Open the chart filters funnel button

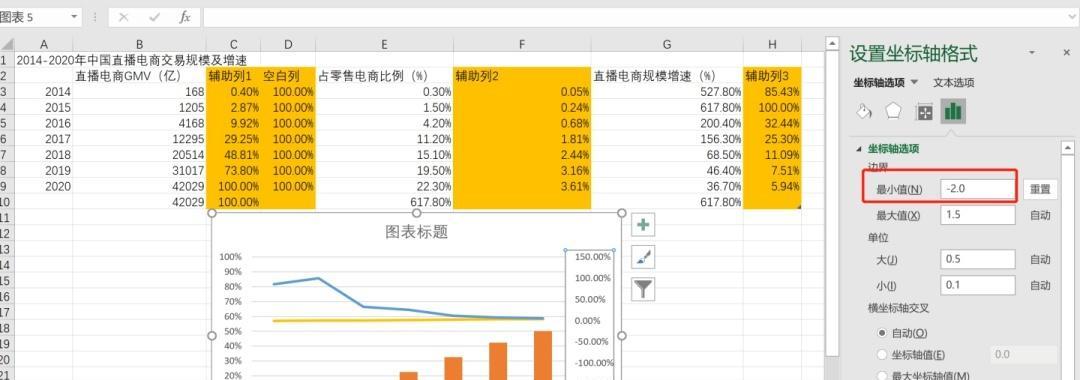643,289
